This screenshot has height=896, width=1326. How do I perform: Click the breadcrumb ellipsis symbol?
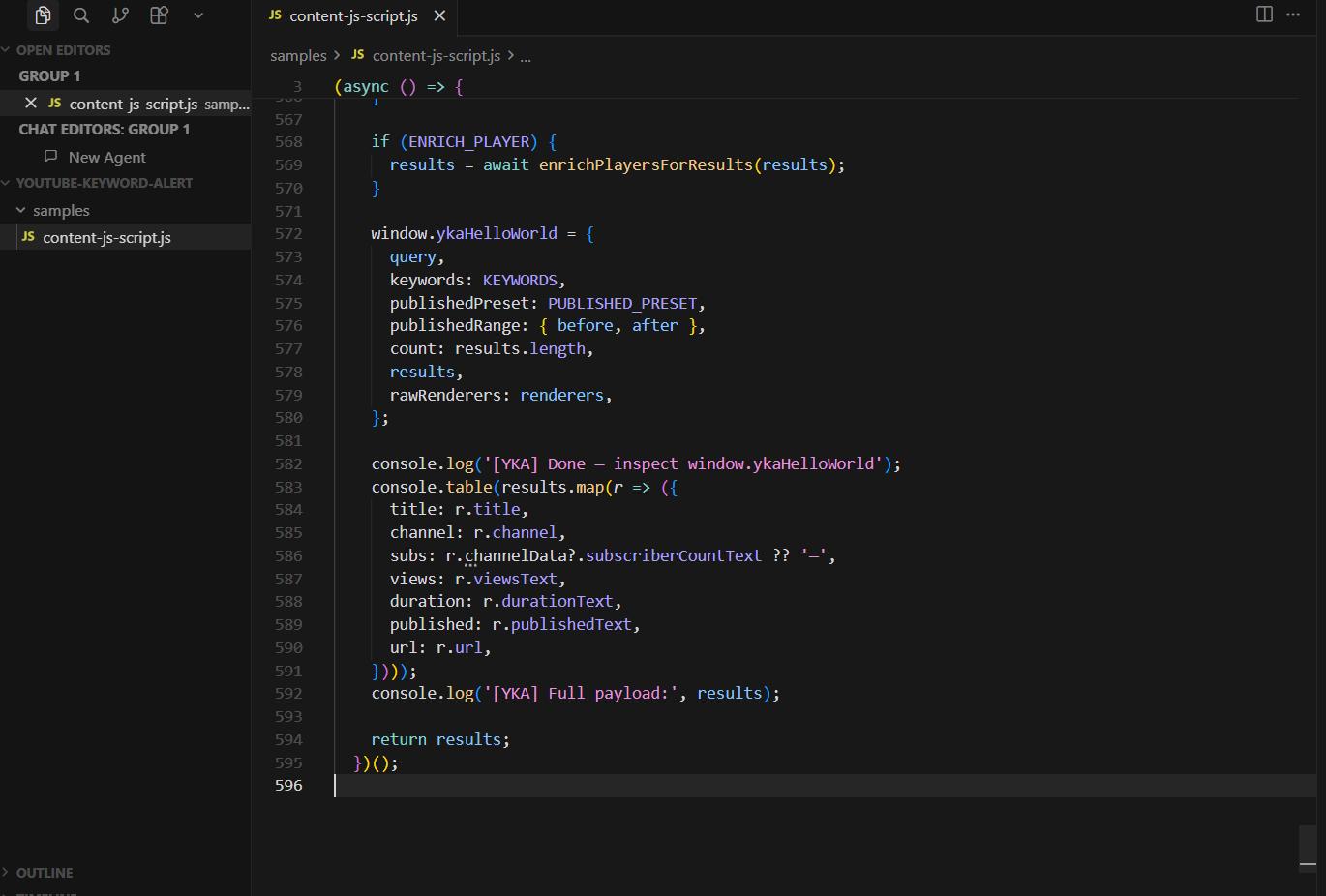point(526,56)
